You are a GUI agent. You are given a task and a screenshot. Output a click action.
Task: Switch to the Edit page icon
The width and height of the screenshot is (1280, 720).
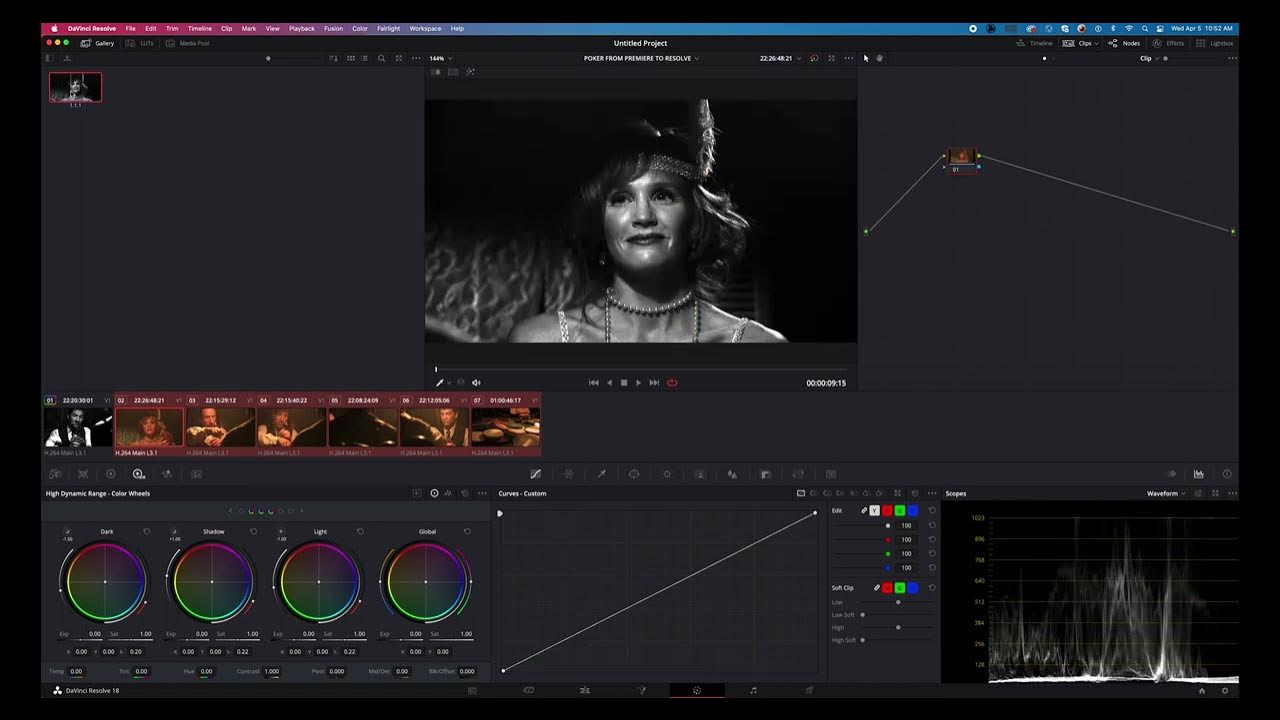click(x=585, y=690)
